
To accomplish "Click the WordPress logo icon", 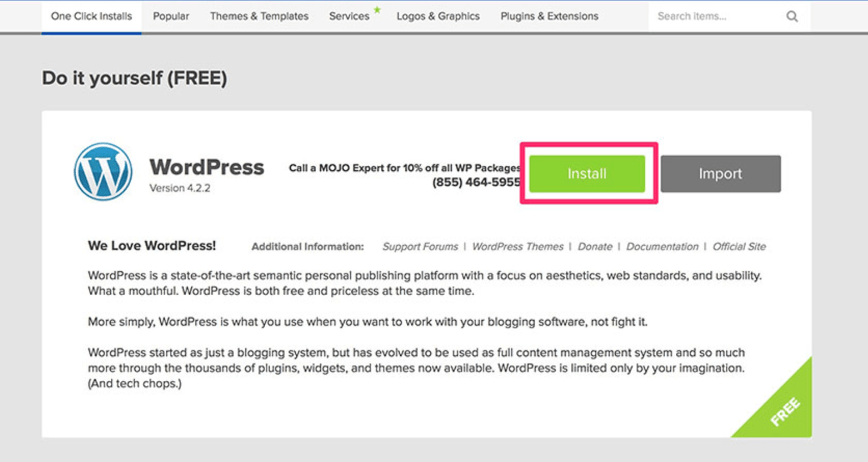I will [103, 172].
